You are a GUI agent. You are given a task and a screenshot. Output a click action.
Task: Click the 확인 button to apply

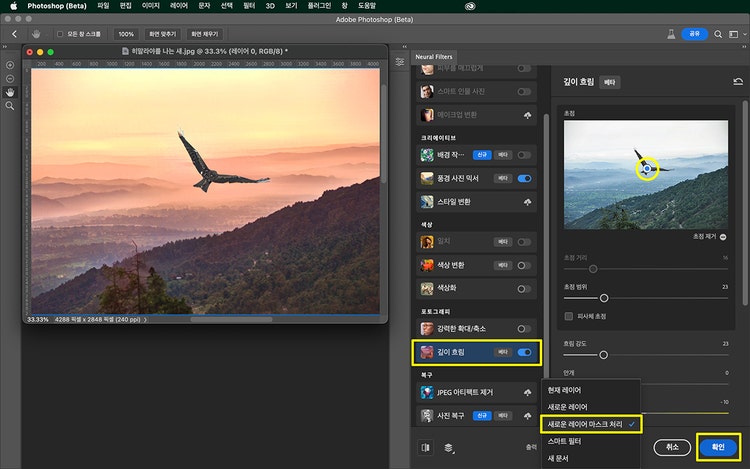(x=718, y=446)
